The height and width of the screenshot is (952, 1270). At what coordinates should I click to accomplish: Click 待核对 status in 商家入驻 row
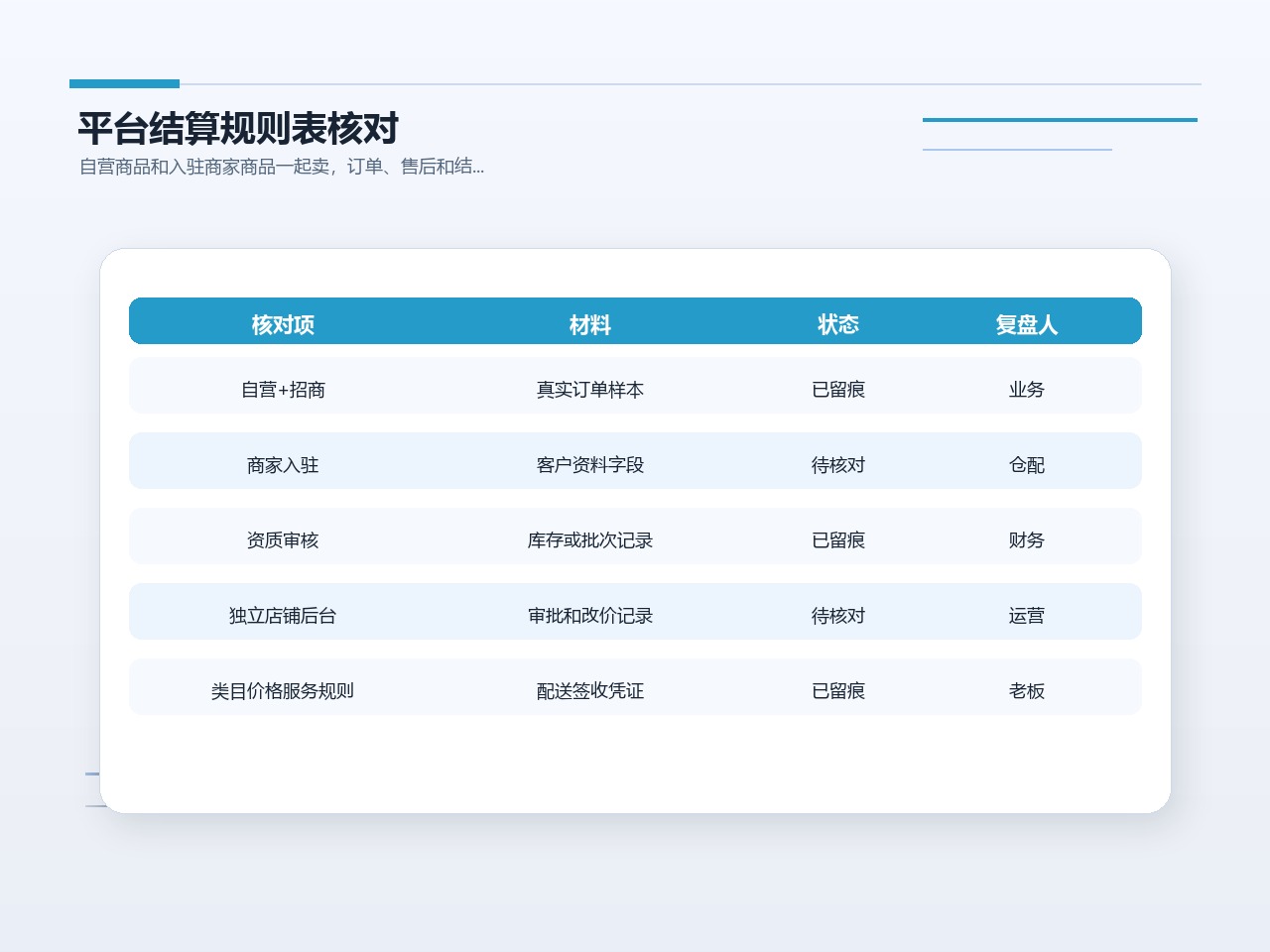(x=838, y=465)
